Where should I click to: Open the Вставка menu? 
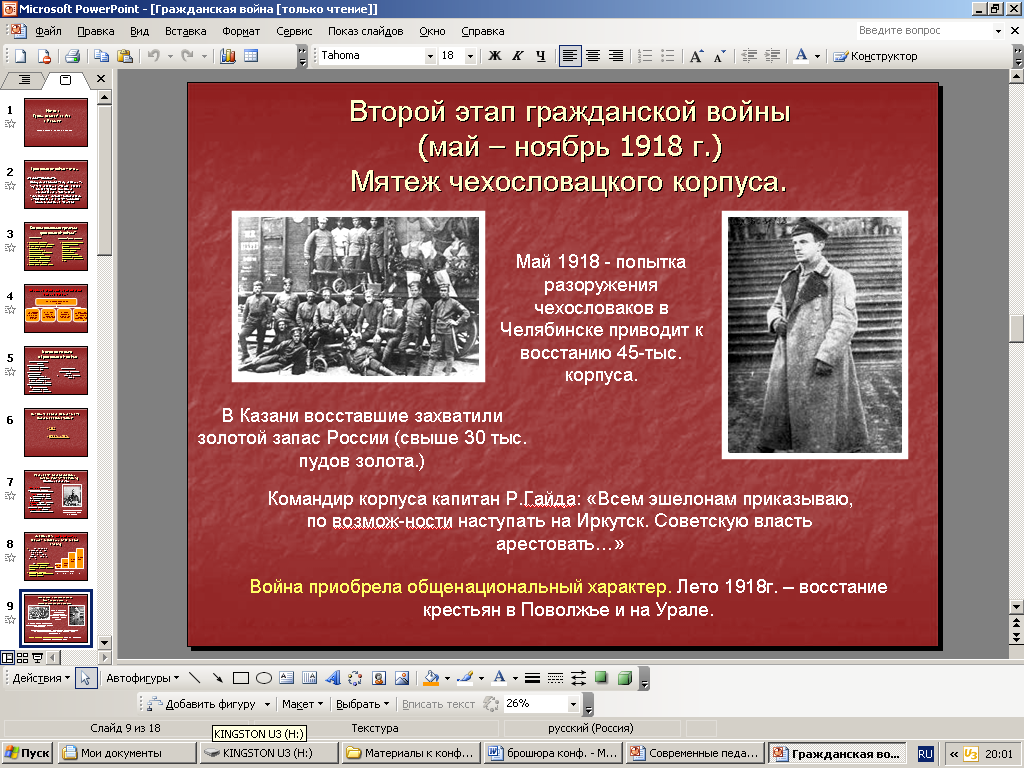tap(185, 31)
